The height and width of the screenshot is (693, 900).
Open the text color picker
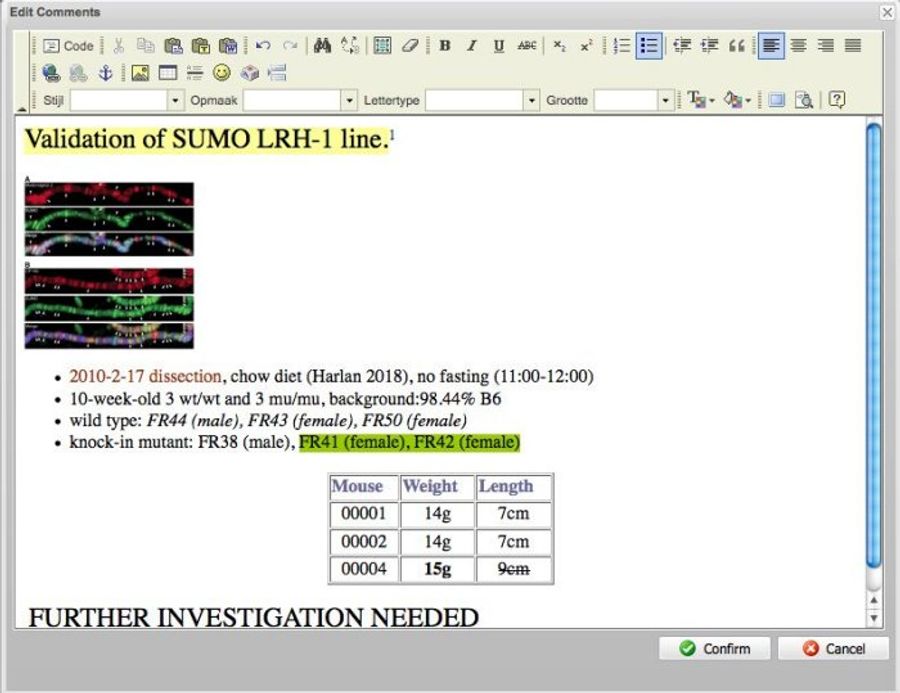tap(697, 100)
